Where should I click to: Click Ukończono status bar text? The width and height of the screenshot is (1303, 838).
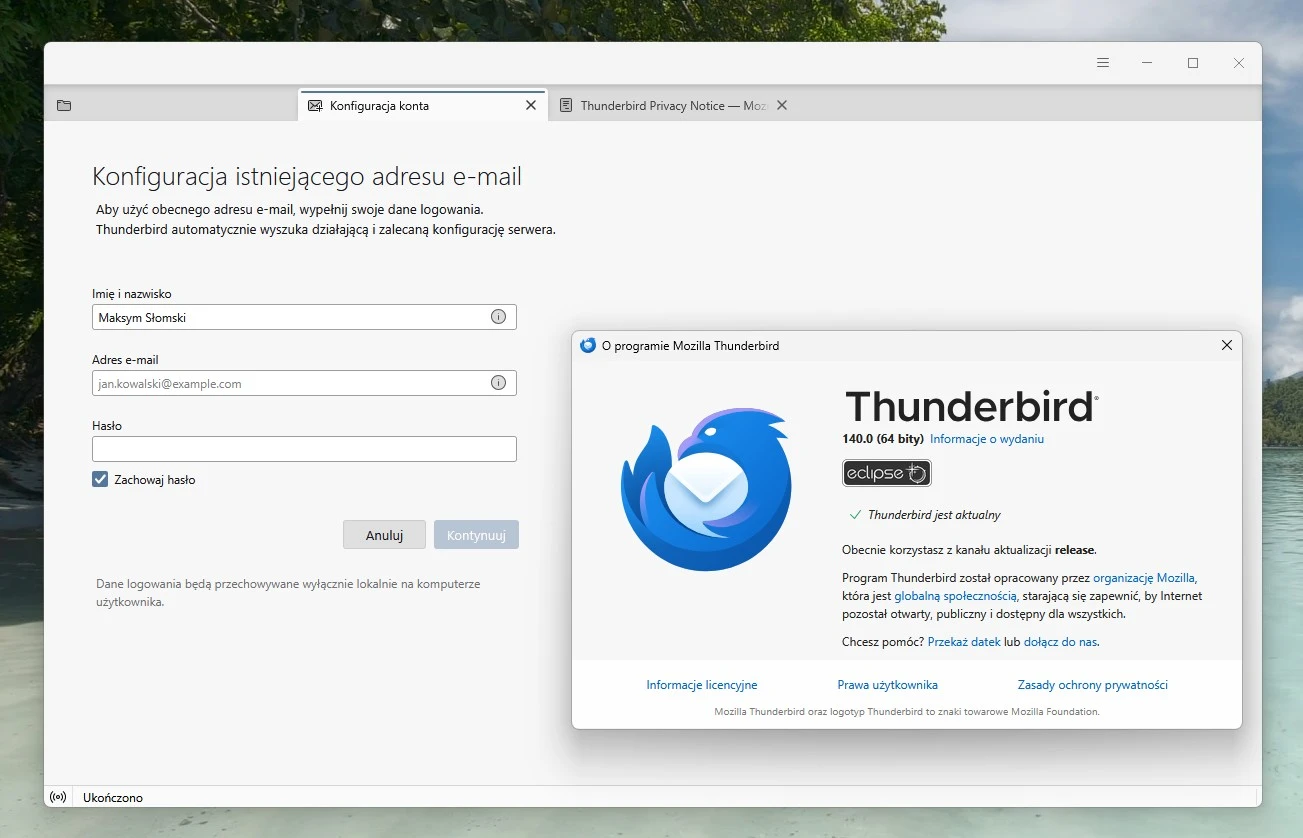coord(113,798)
